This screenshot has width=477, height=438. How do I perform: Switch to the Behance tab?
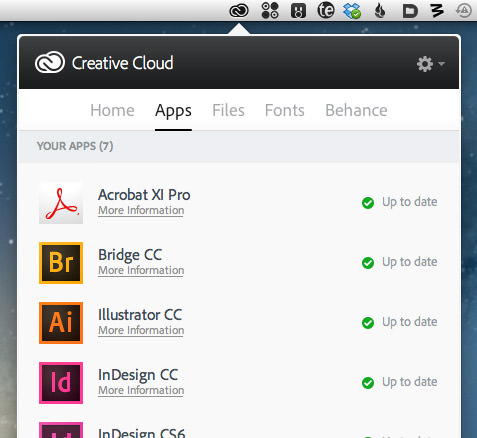tap(356, 110)
